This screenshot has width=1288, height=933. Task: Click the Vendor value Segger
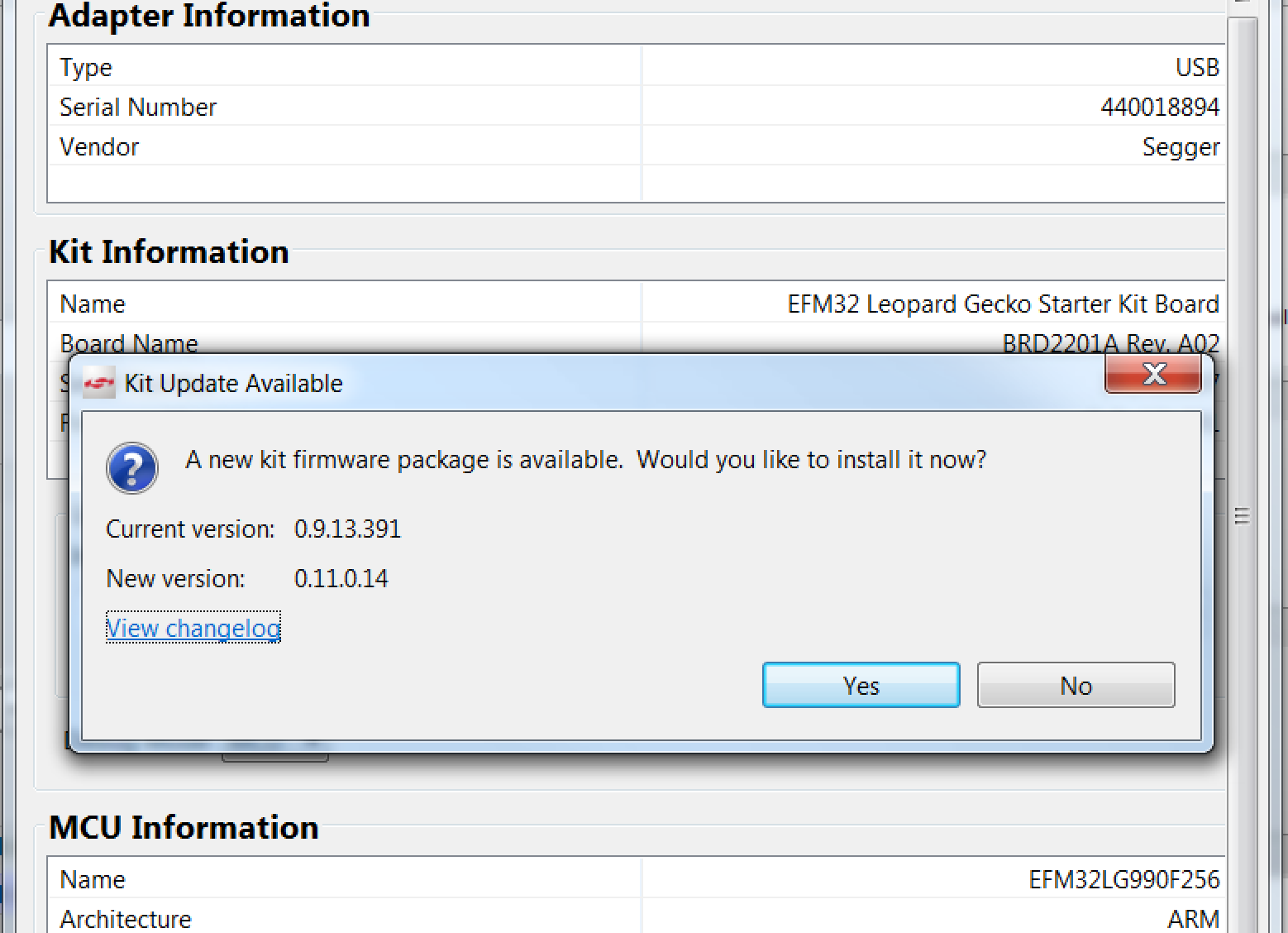(1181, 147)
